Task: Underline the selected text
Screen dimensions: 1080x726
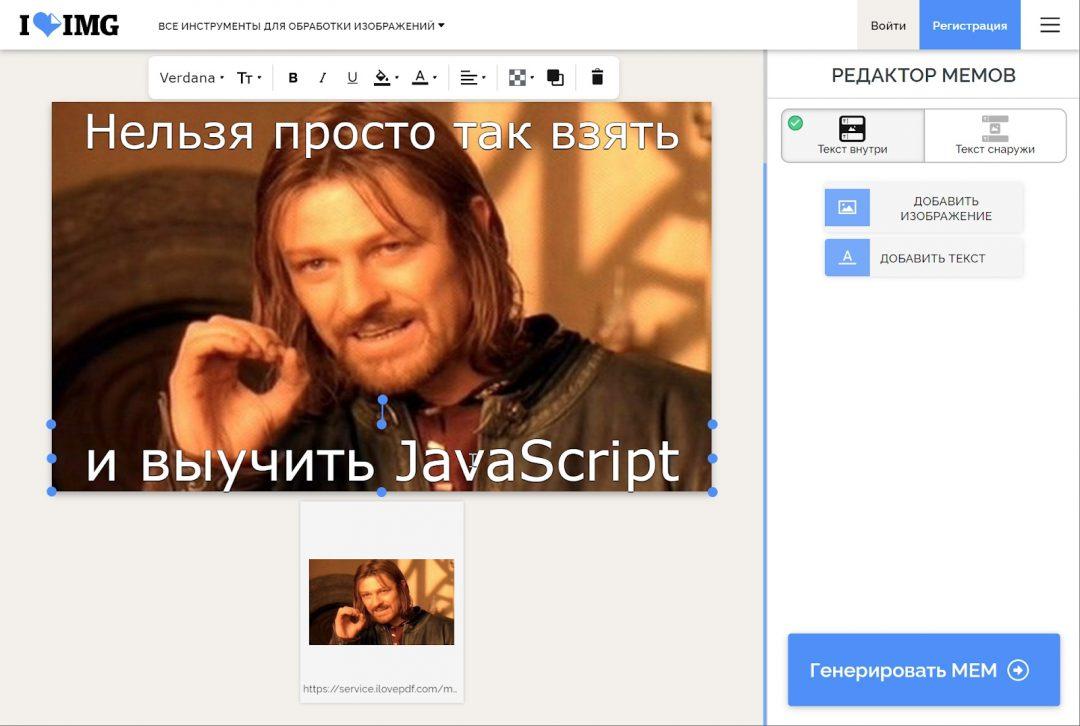Action: coord(352,77)
